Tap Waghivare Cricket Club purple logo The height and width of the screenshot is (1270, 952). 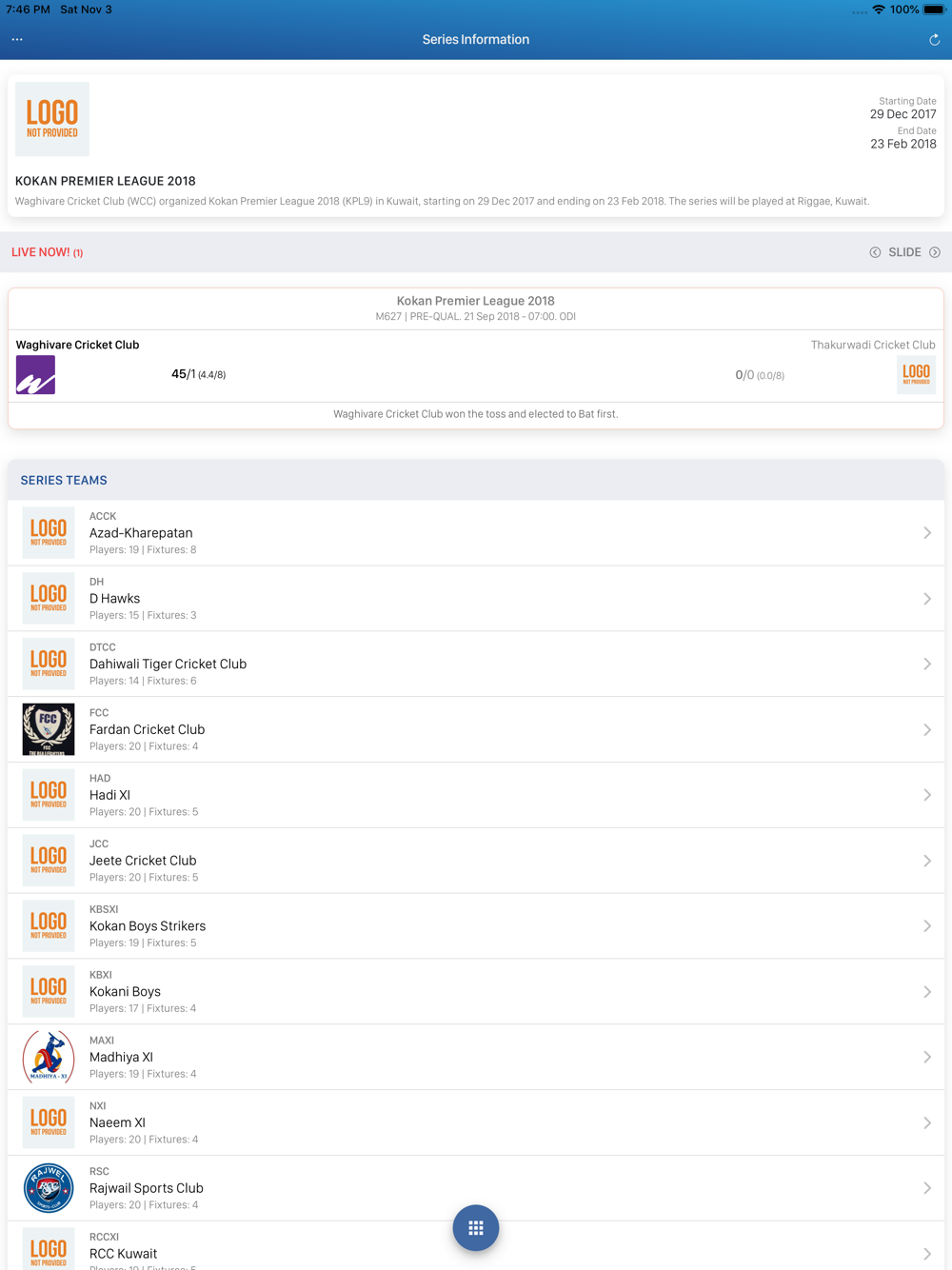point(35,375)
